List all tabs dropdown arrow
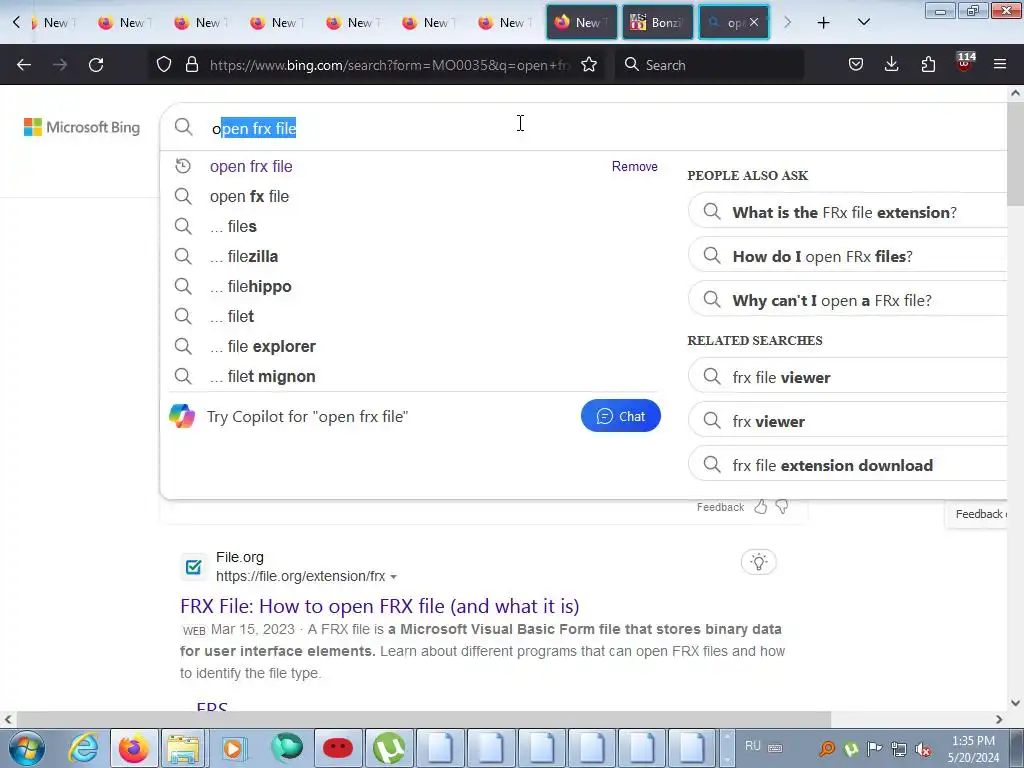 click(863, 22)
